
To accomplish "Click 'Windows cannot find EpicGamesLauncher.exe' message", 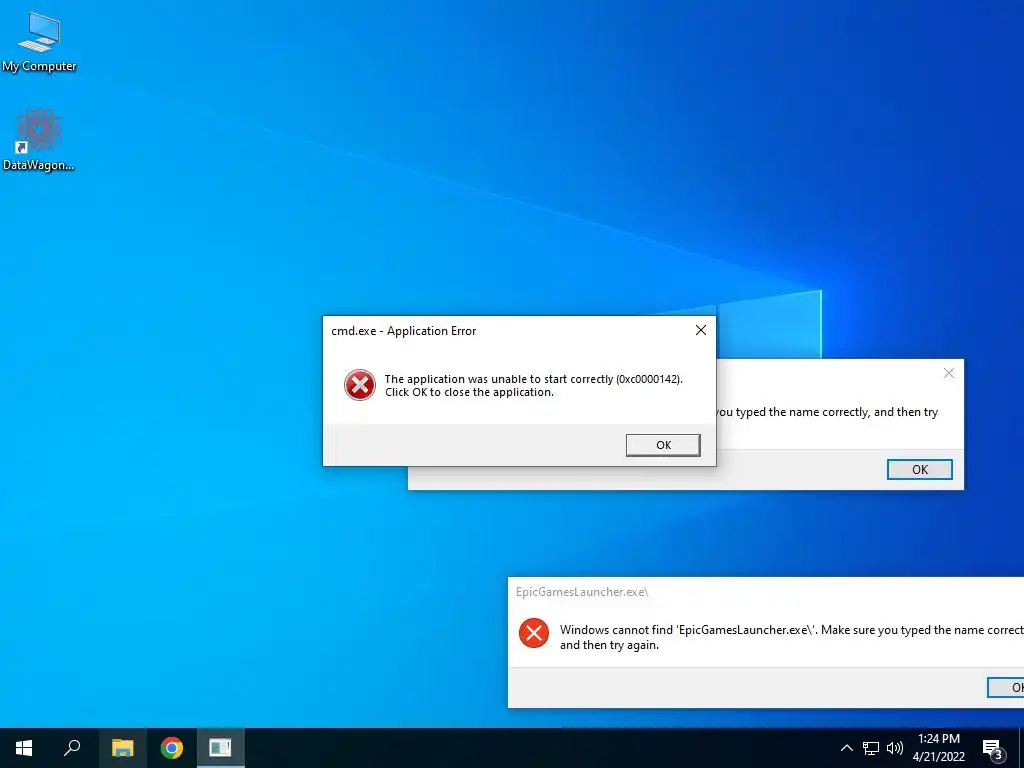I will coord(792,637).
